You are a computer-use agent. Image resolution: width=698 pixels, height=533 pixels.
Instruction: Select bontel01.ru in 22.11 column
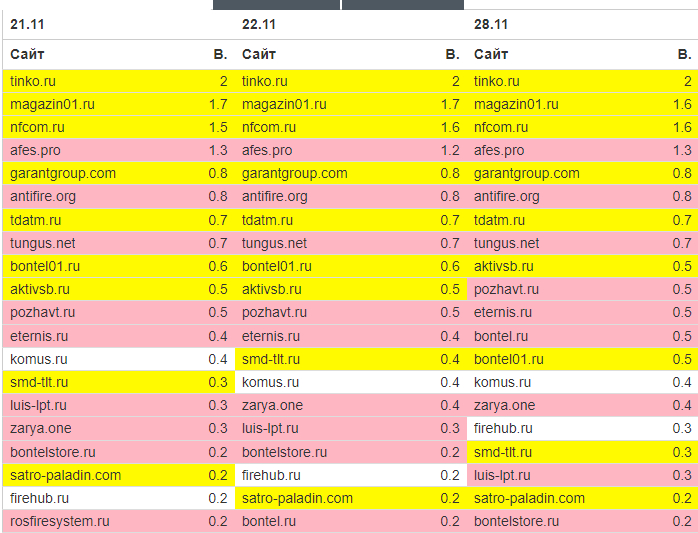[277, 266]
